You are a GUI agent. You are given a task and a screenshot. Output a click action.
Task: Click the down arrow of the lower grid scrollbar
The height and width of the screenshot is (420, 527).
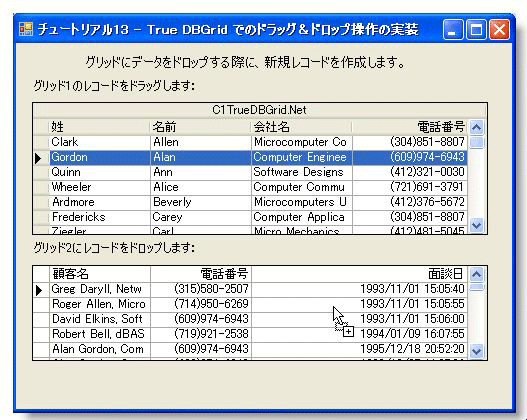coord(477,351)
